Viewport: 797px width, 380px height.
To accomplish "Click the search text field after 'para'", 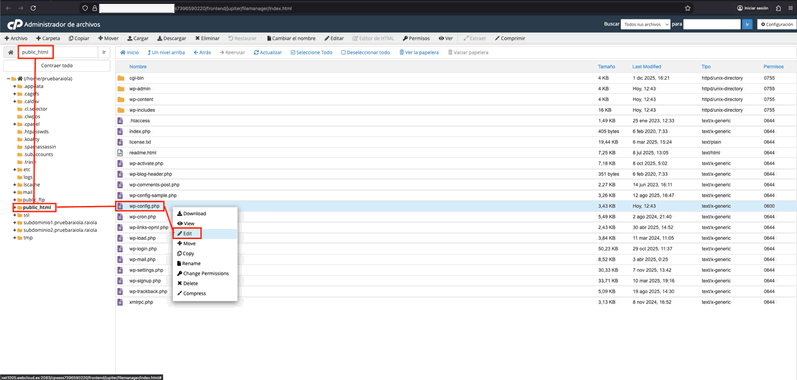I will coord(712,24).
